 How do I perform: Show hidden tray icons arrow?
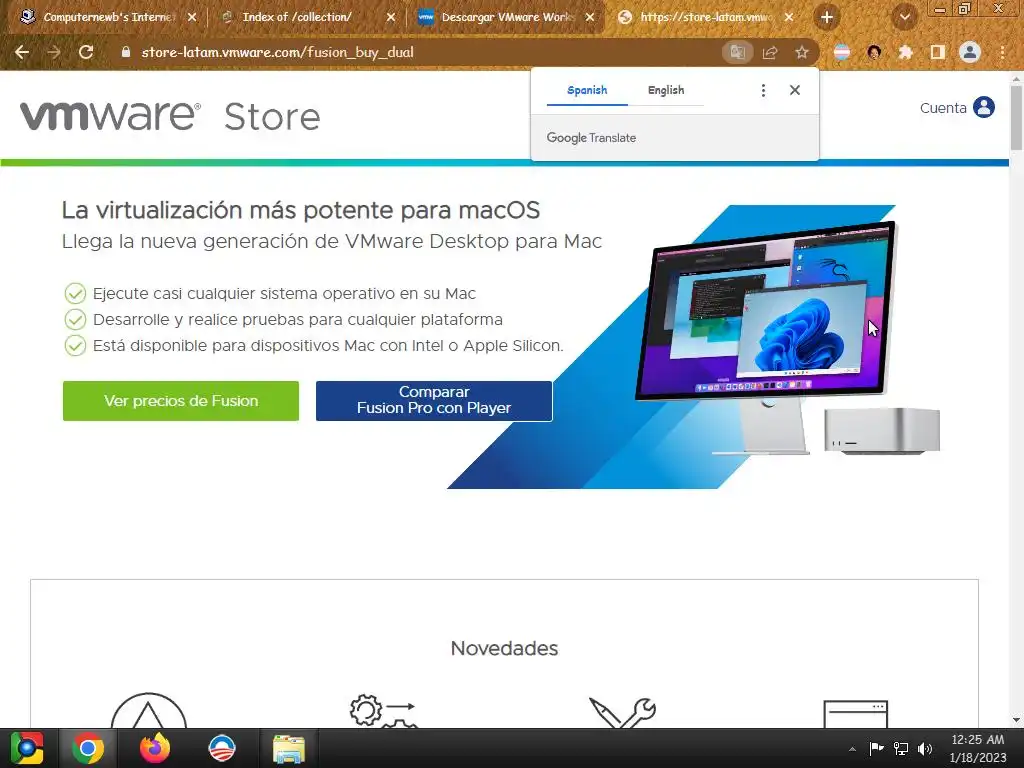852,749
